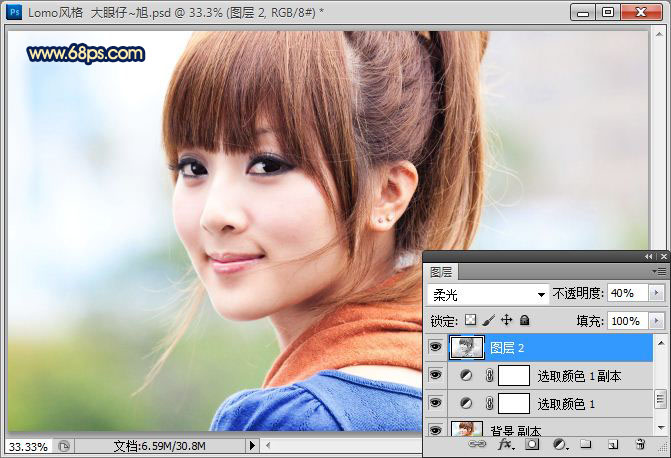
Task: Click the link layers chain icon
Action: (x=477, y=444)
